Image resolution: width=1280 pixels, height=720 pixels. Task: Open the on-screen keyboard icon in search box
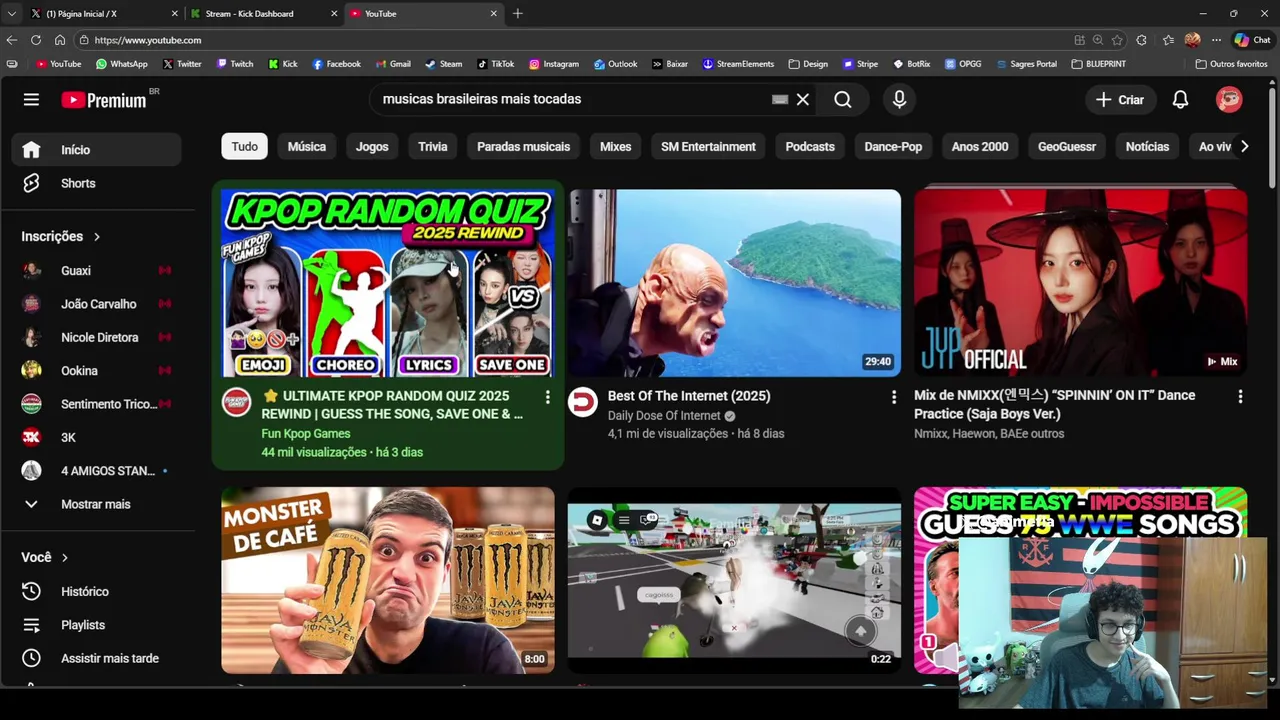pos(779,99)
